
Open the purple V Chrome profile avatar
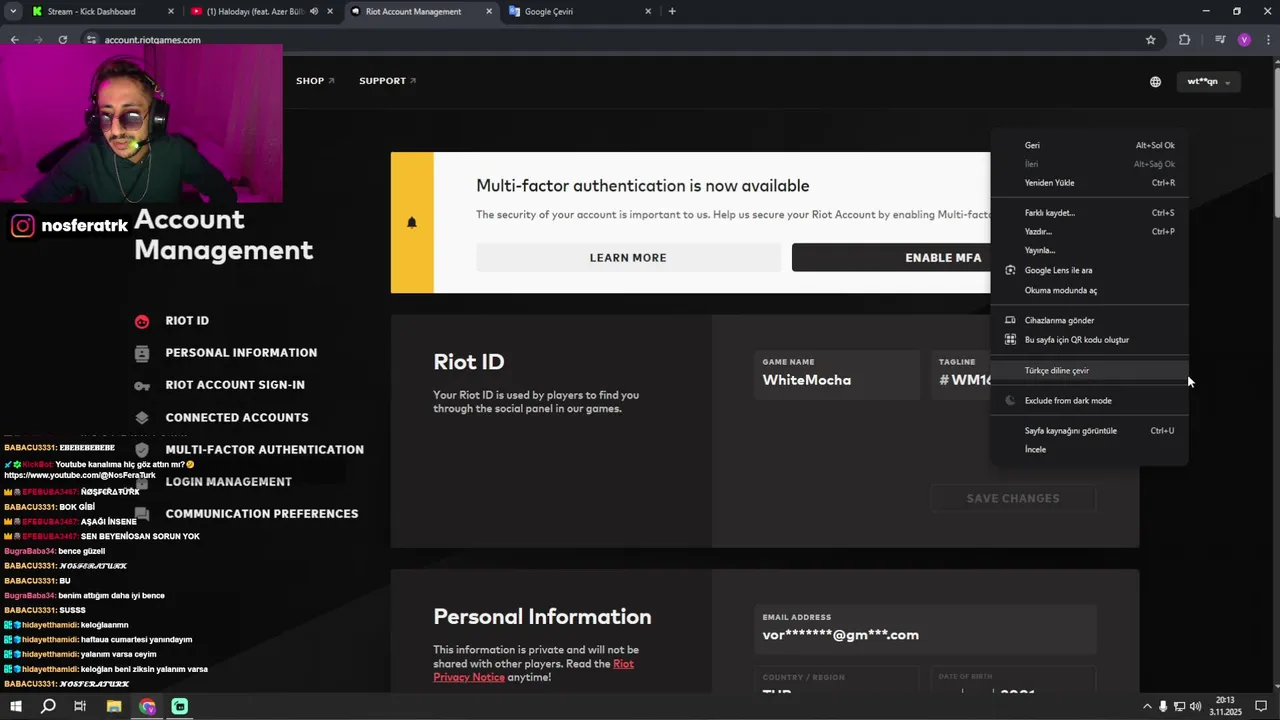point(1244,40)
